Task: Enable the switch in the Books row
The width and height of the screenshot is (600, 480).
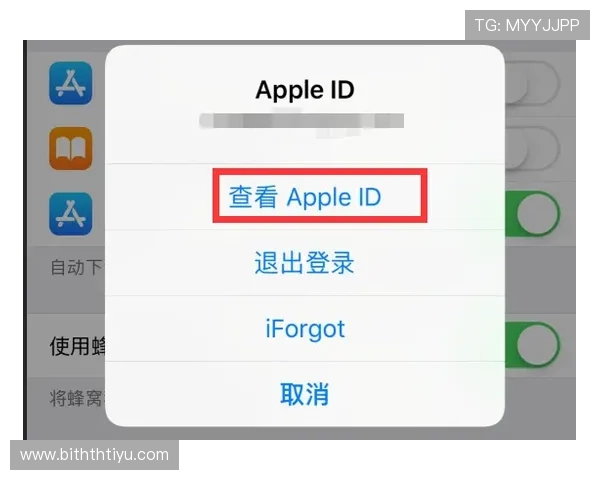Action: [533, 149]
